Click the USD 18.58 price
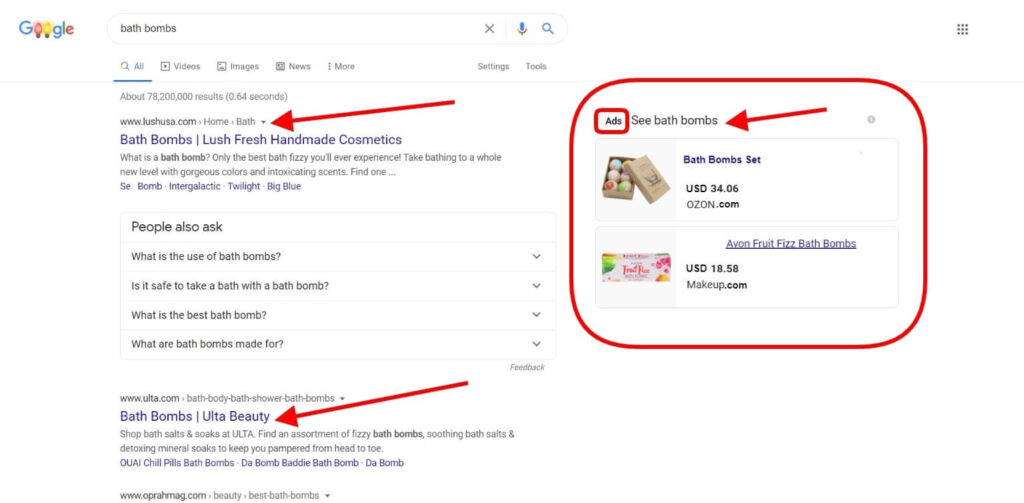 (712, 268)
